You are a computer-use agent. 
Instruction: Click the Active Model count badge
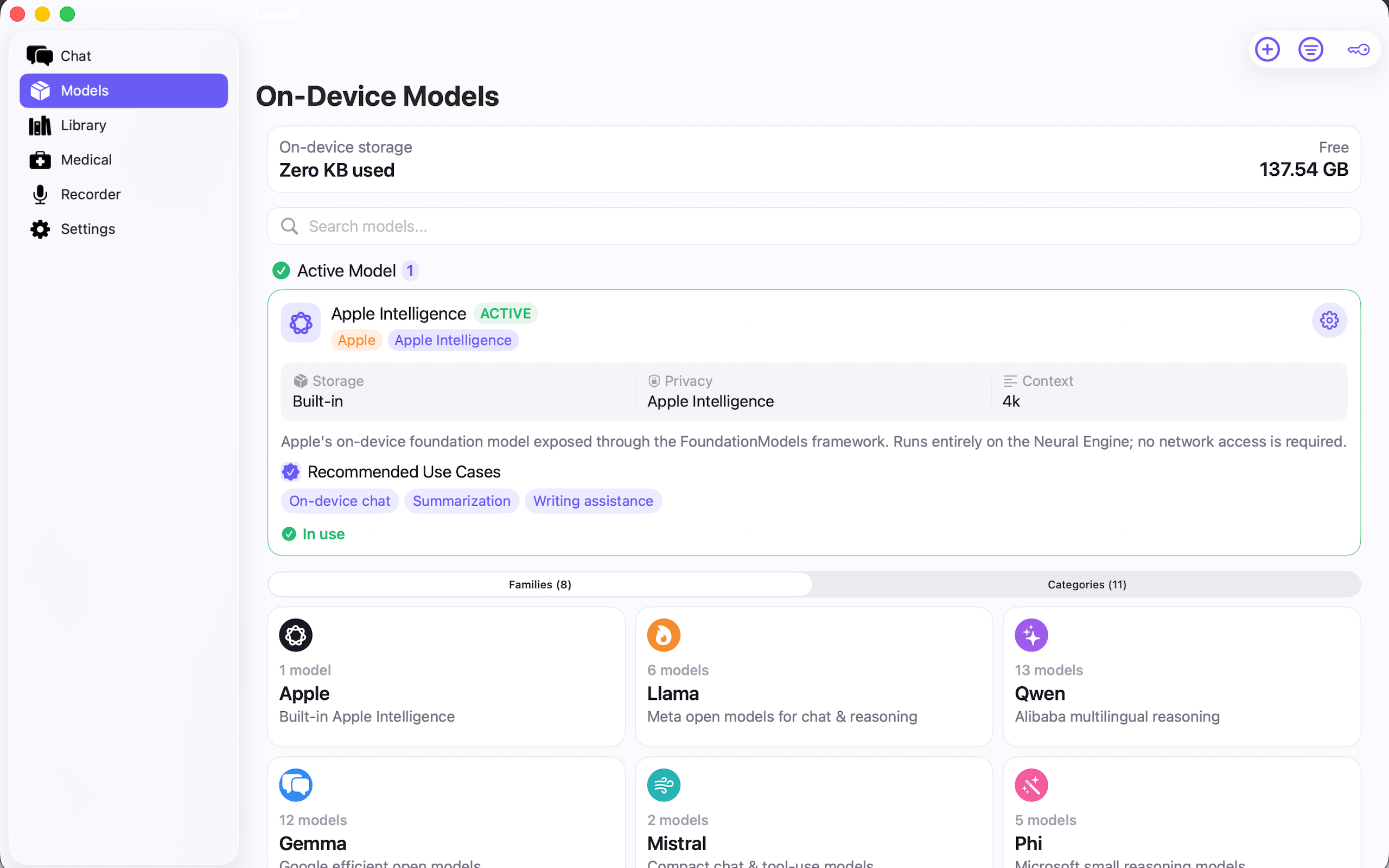click(410, 270)
